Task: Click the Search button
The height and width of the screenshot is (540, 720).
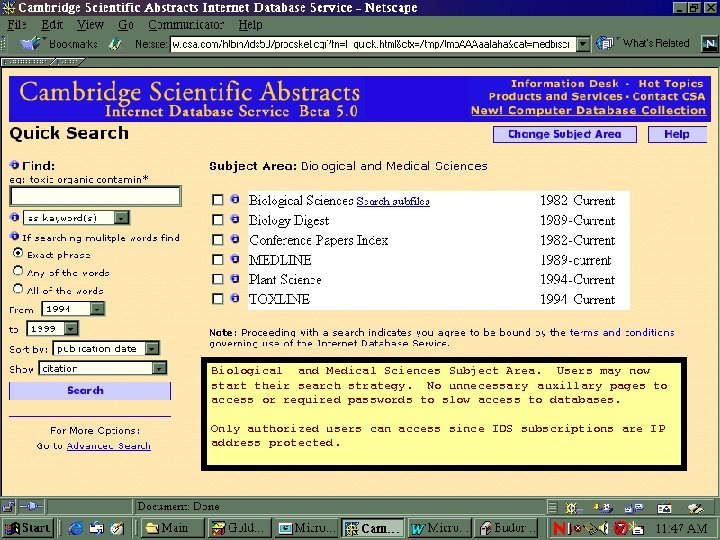Action: coord(90,391)
